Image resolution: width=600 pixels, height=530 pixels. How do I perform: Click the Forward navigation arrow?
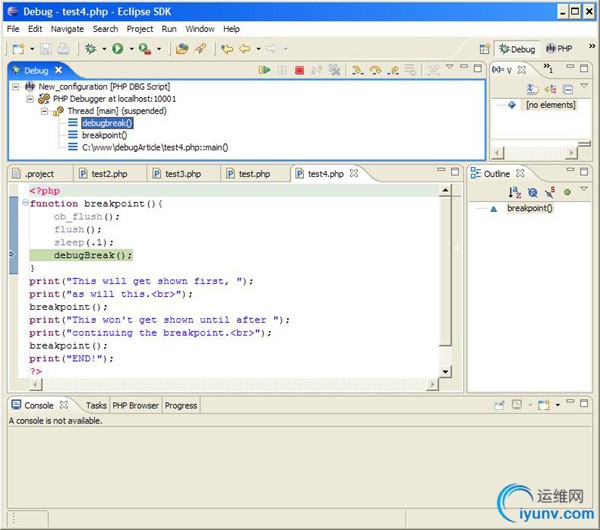pos(272,49)
